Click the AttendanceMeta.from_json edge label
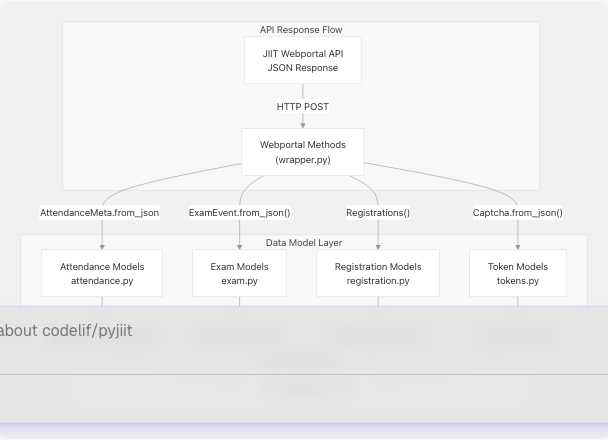608x440 pixels. click(99, 213)
